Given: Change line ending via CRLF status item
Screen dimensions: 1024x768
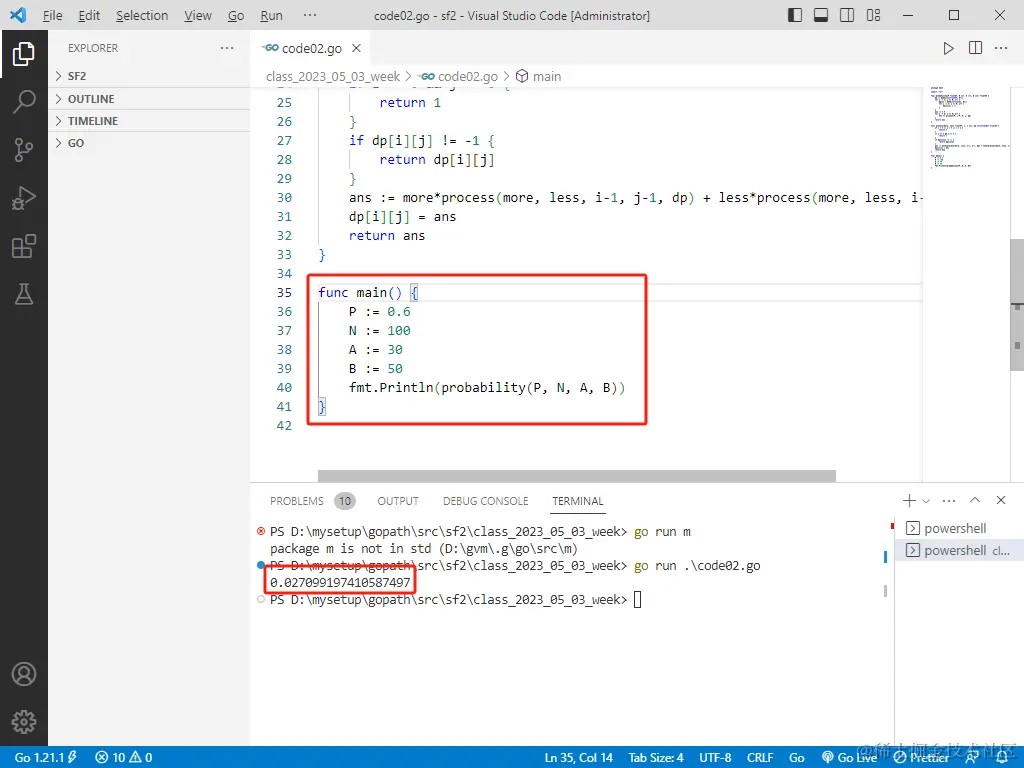Looking at the screenshot, I should (760, 758).
